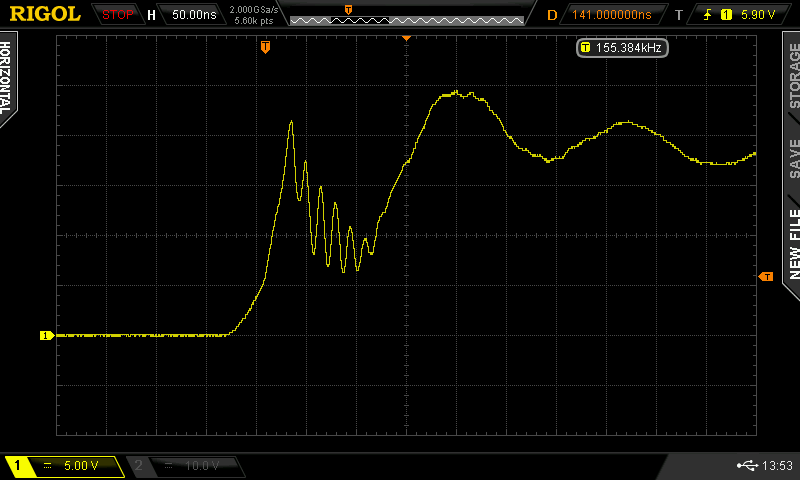Click the 2.000GSa/s sample rate readout

point(254,9)
